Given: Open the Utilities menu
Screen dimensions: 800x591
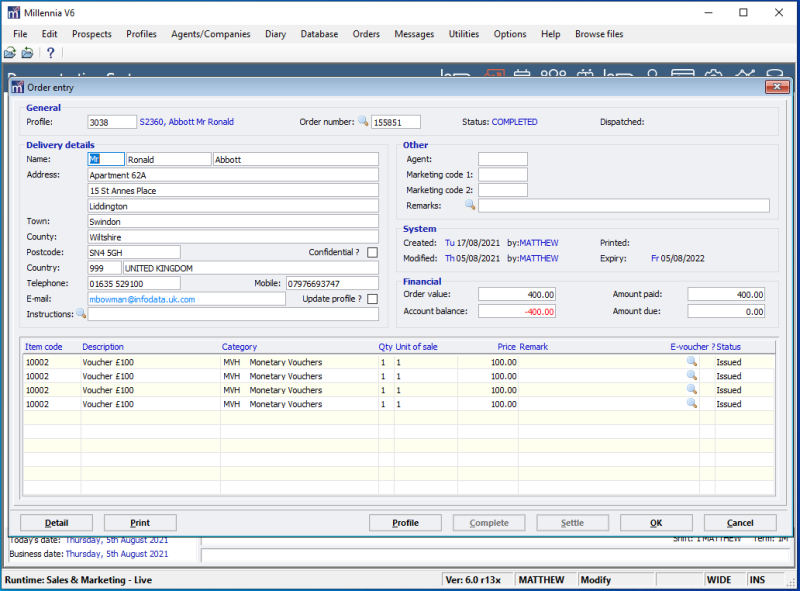Looking at the screenshot, I should (464, 34).
